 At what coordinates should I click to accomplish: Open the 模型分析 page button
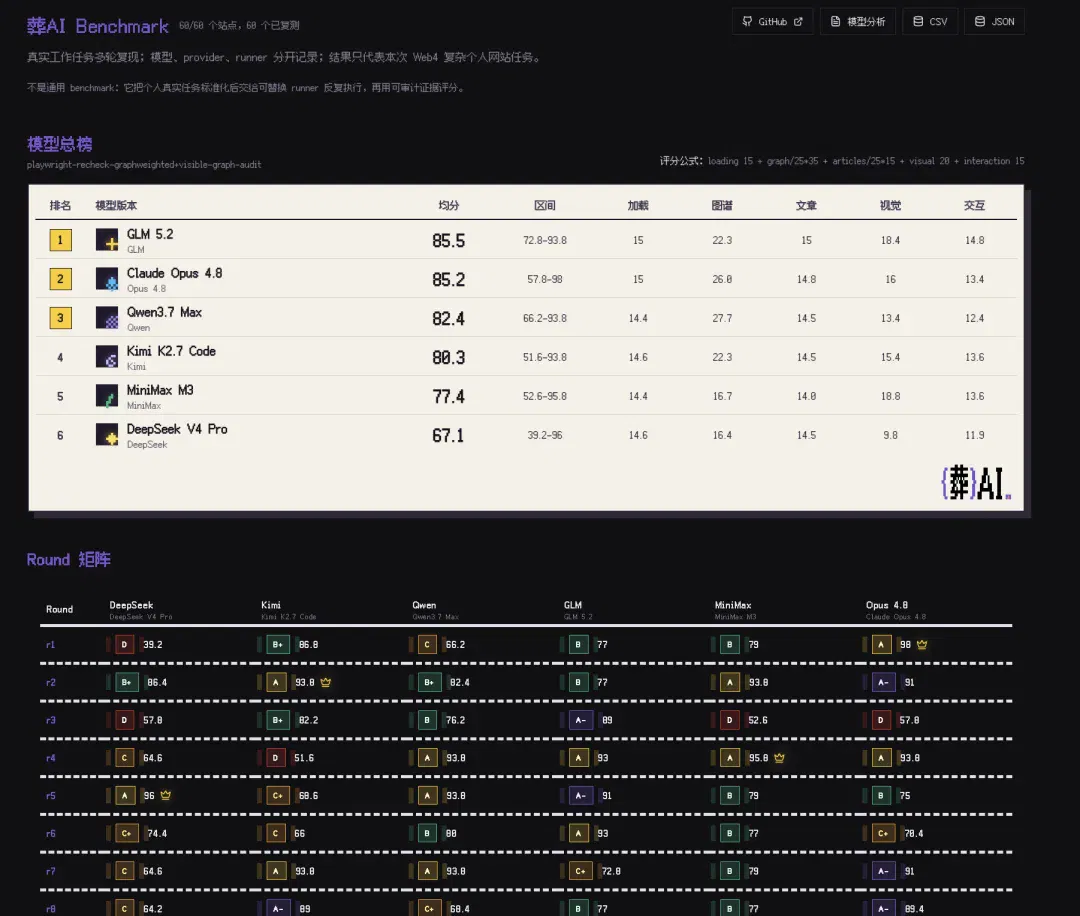[858, 21]
